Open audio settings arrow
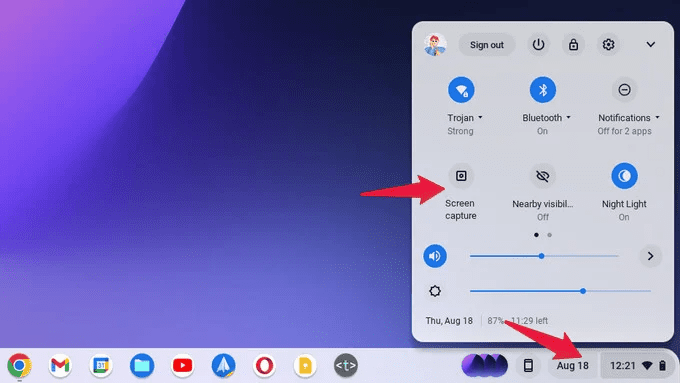The width and height of the screenshot is (680, 383). (650, 256)
